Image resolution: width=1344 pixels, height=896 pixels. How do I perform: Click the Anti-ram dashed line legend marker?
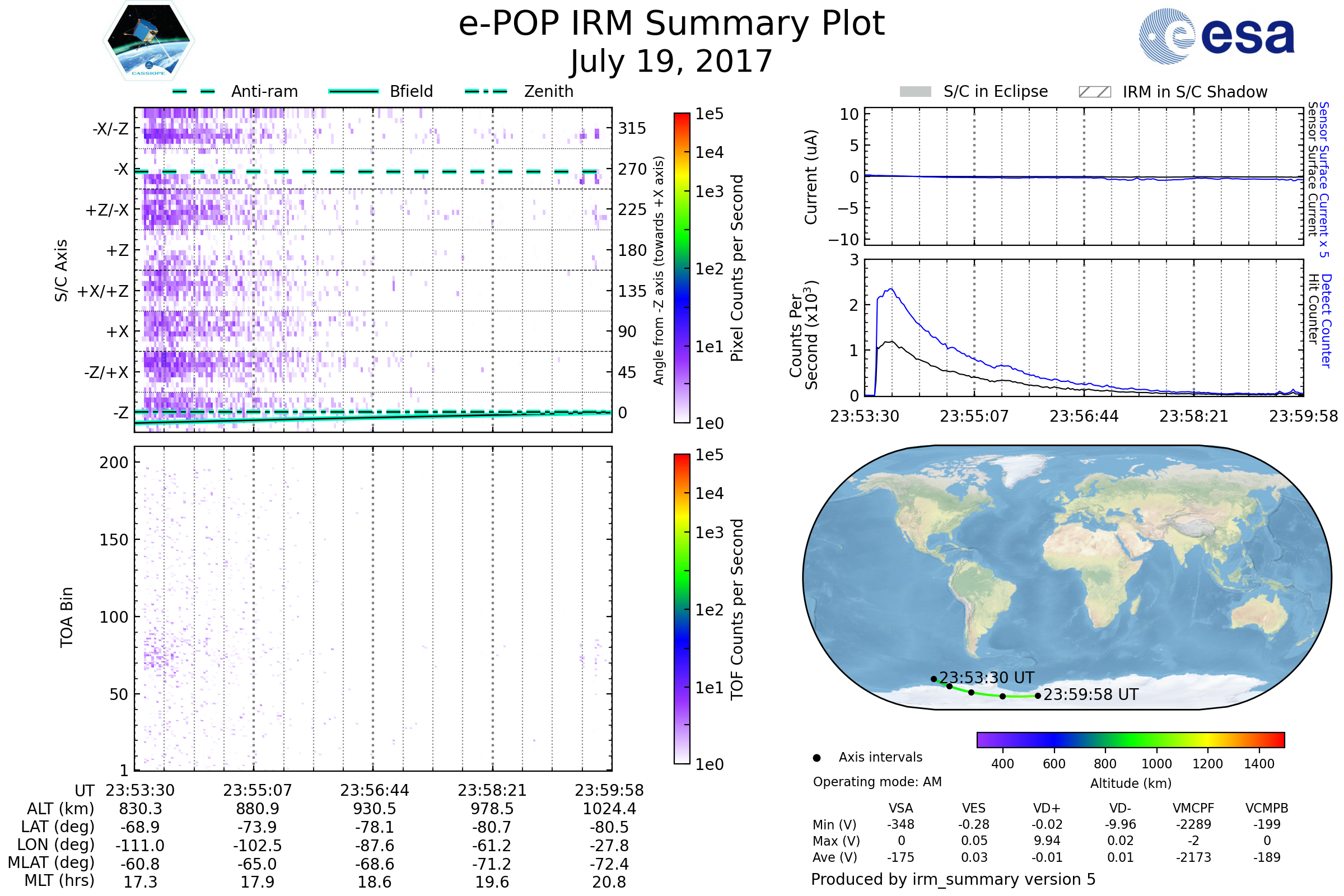194,91
